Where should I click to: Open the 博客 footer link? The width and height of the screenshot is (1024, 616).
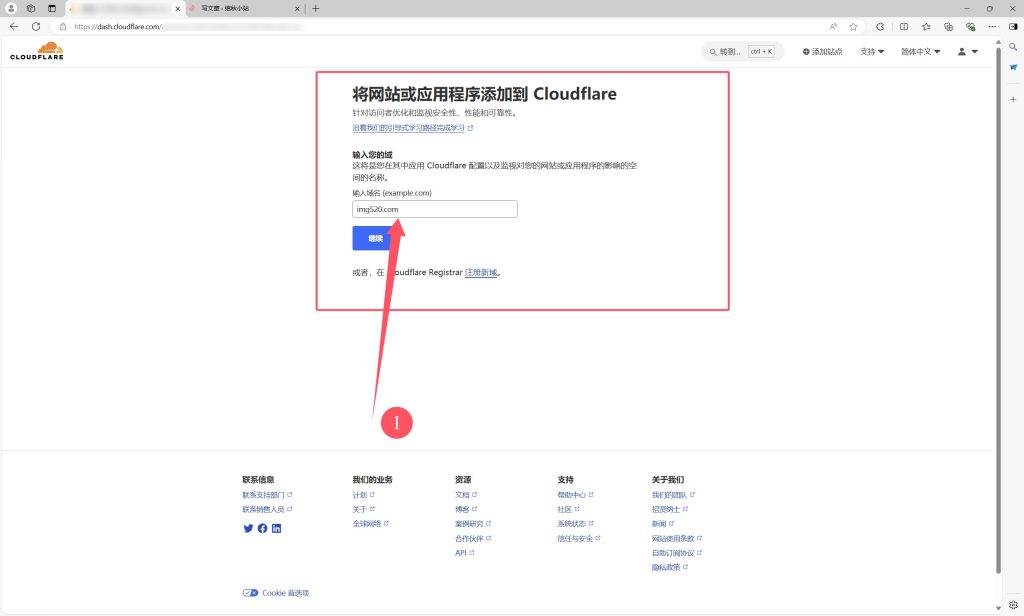(466, 510)
